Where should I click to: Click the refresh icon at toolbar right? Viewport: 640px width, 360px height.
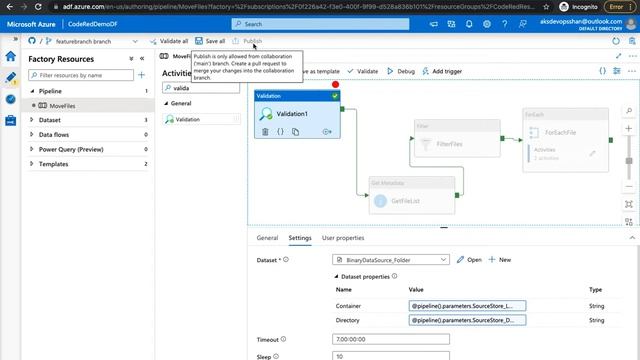[x=616, y=41]
